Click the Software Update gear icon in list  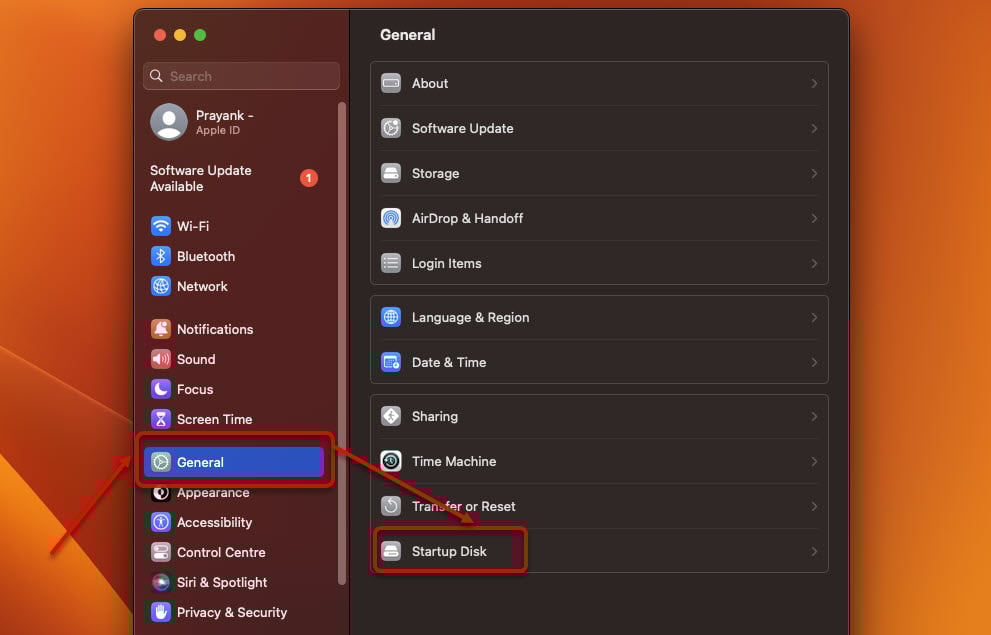click(391, 128)
